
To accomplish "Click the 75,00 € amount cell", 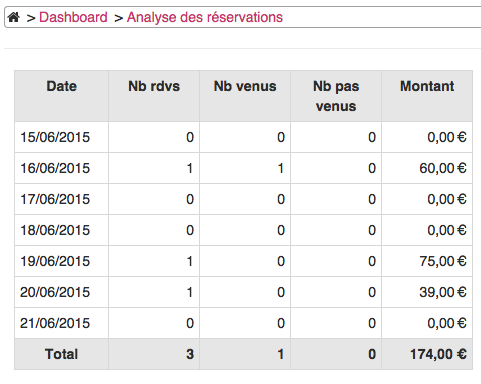I will pos(427,261).
